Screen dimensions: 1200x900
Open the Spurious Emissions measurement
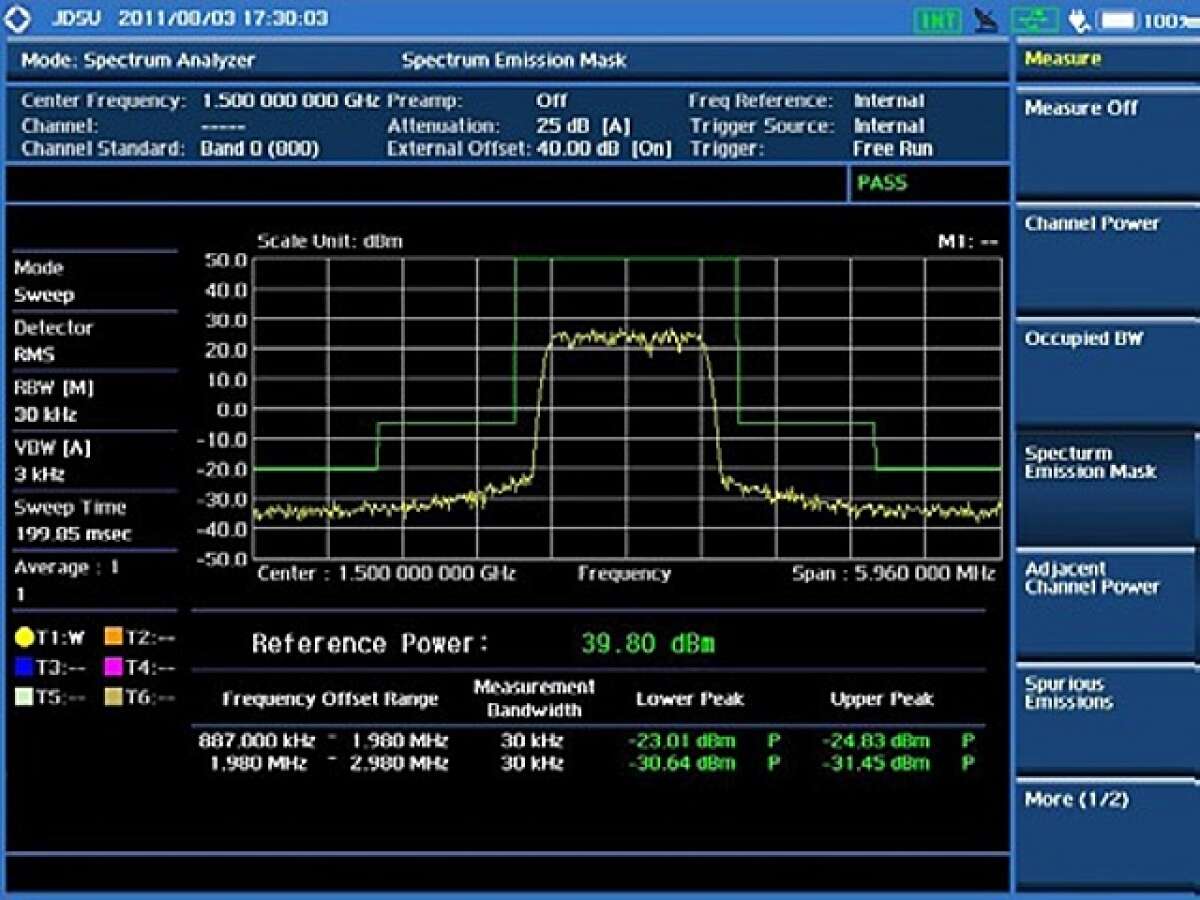pos(1106,717)
